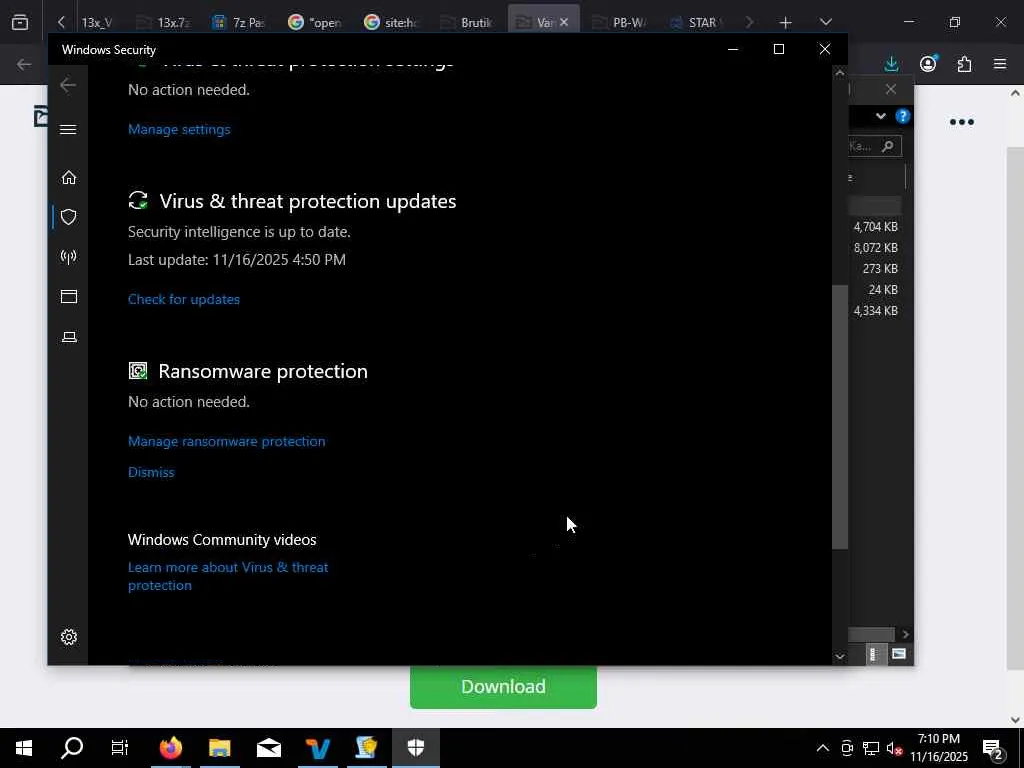The image size is (1024, 768).
Task: Switch to PB-W browser tab
Action: (618, 22)
